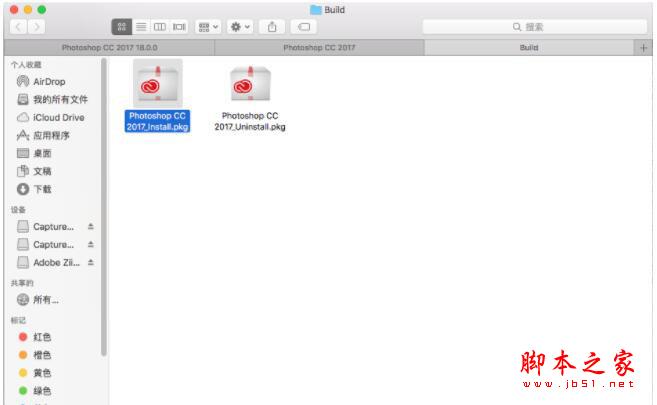Image resolution: width=657 pixels, height=405 pixels.
Task: Switch to Photoshop CC 2017 tab
Action: [x=319, y=47]
